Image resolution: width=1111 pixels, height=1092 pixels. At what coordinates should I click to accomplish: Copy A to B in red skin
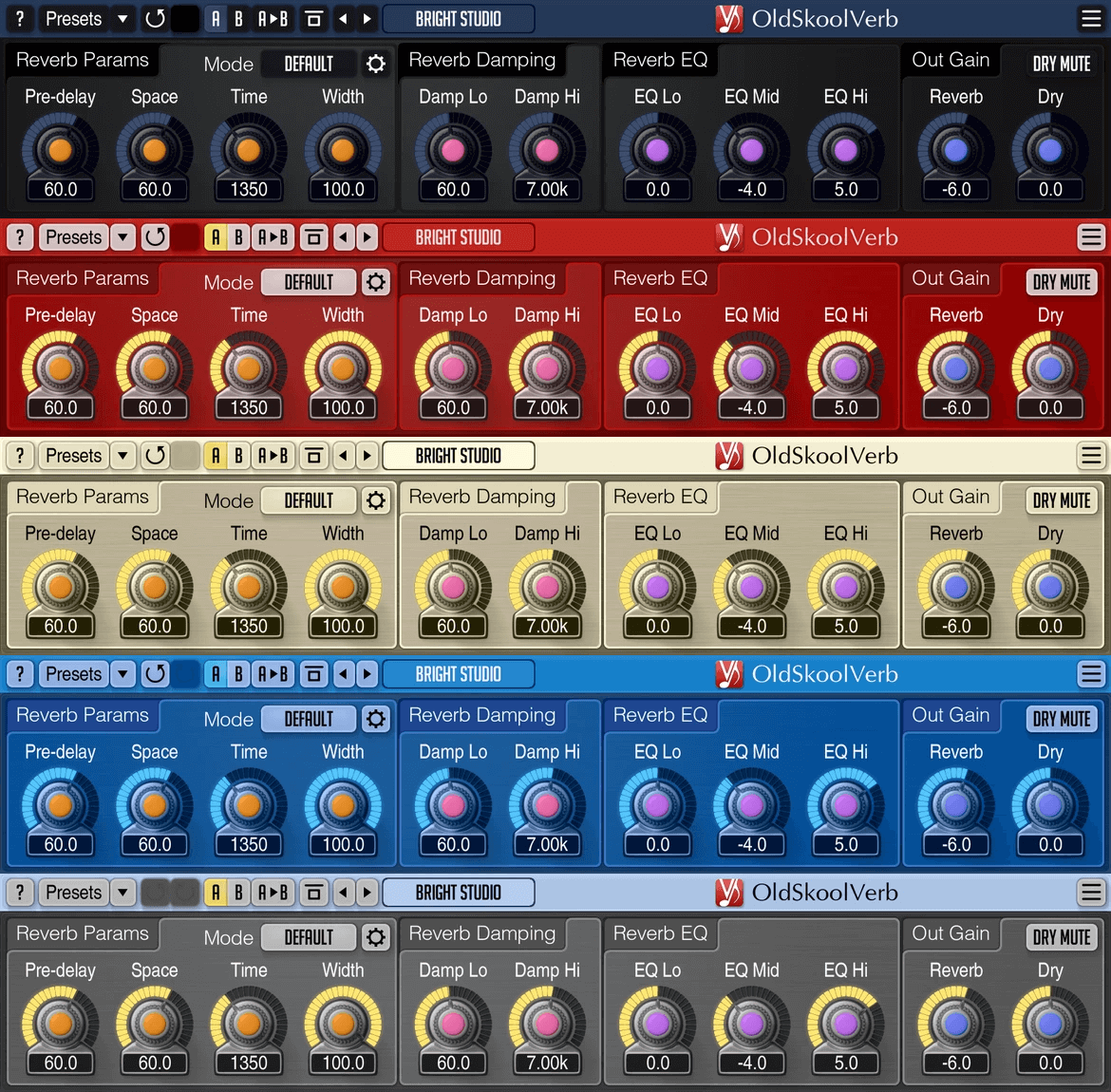[x=273, y=237]
